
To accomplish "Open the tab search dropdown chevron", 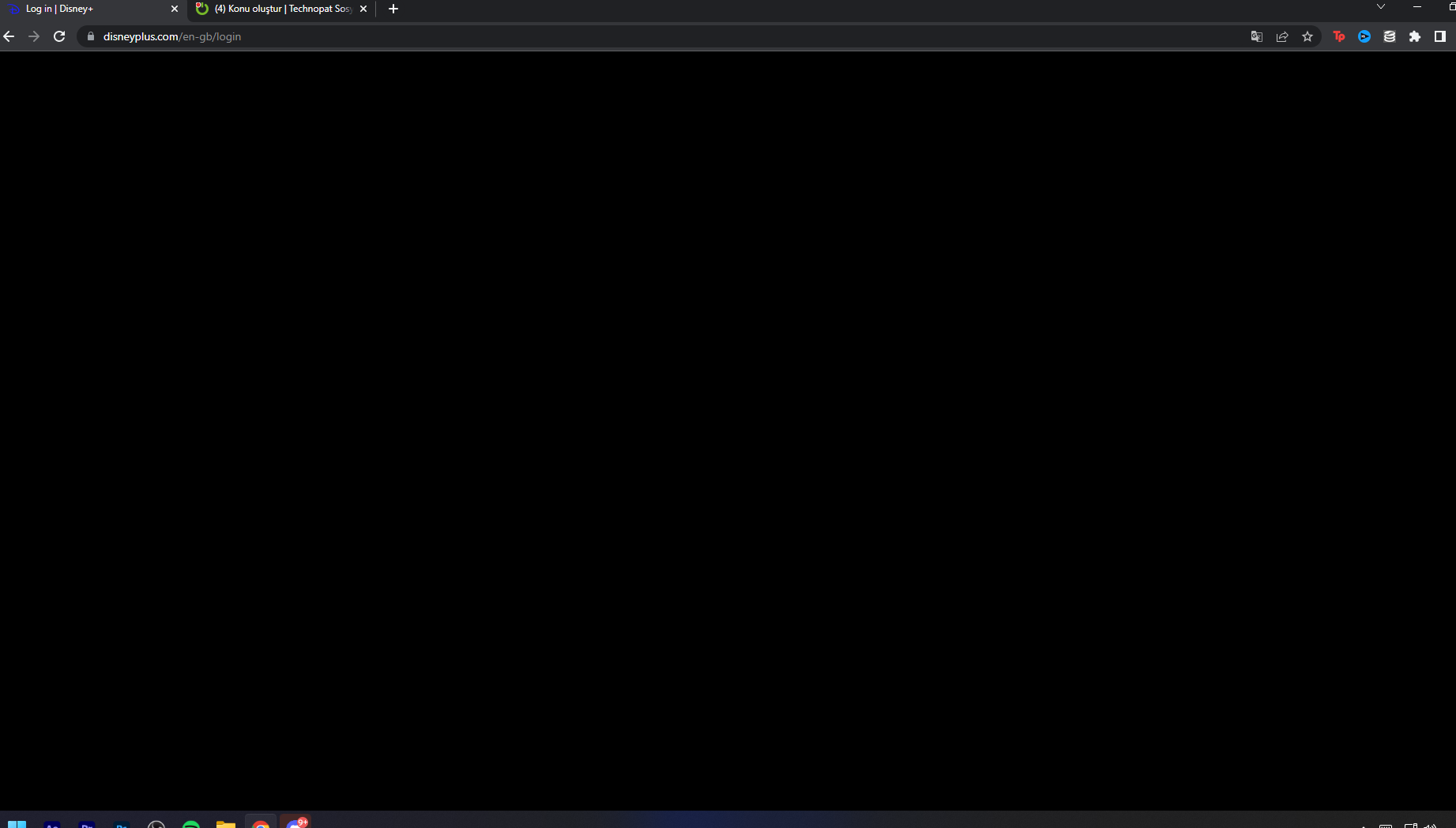I will click(1381, 6).
